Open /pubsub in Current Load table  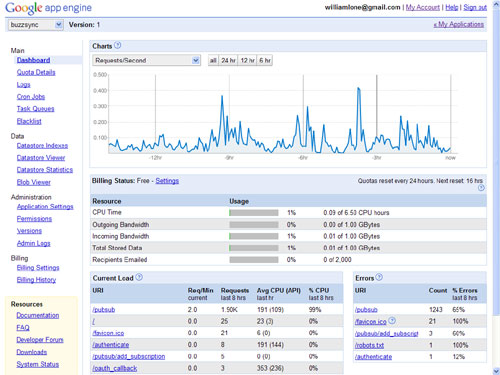(x=104, y=310)
